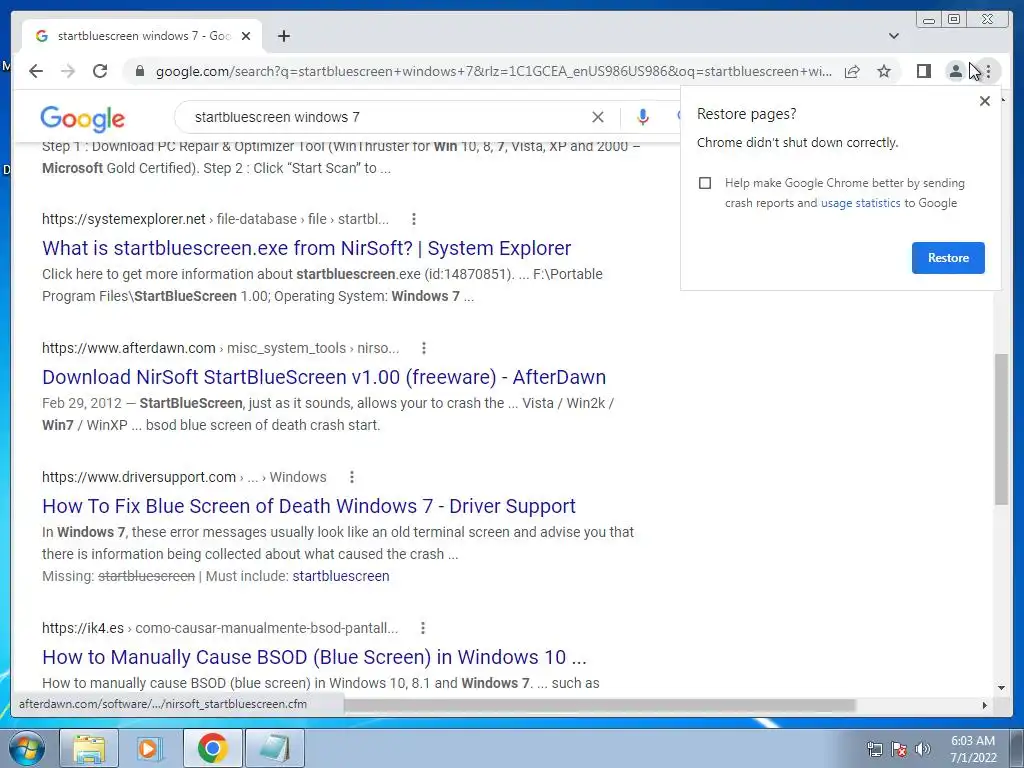The image size is (1024, 768).
Task: Reload the current page
Action: coord(100,71)
